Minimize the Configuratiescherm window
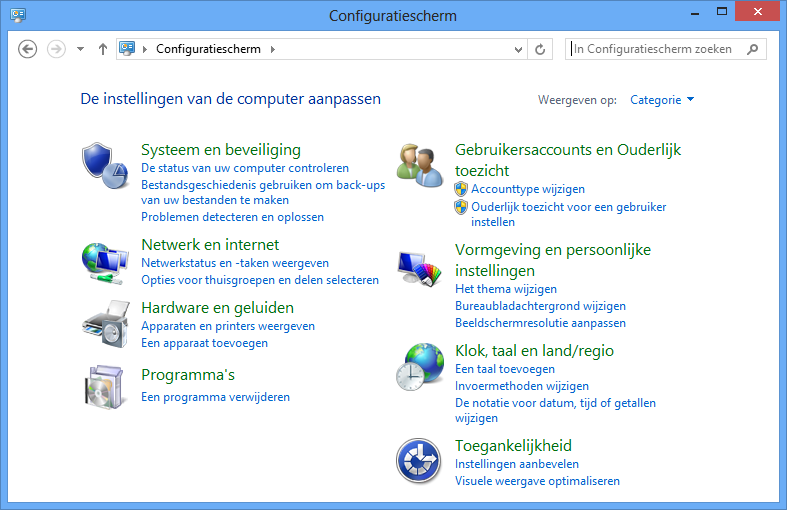Image resolution: width=787 pixels, height=510 pixels. pos(695,12)
